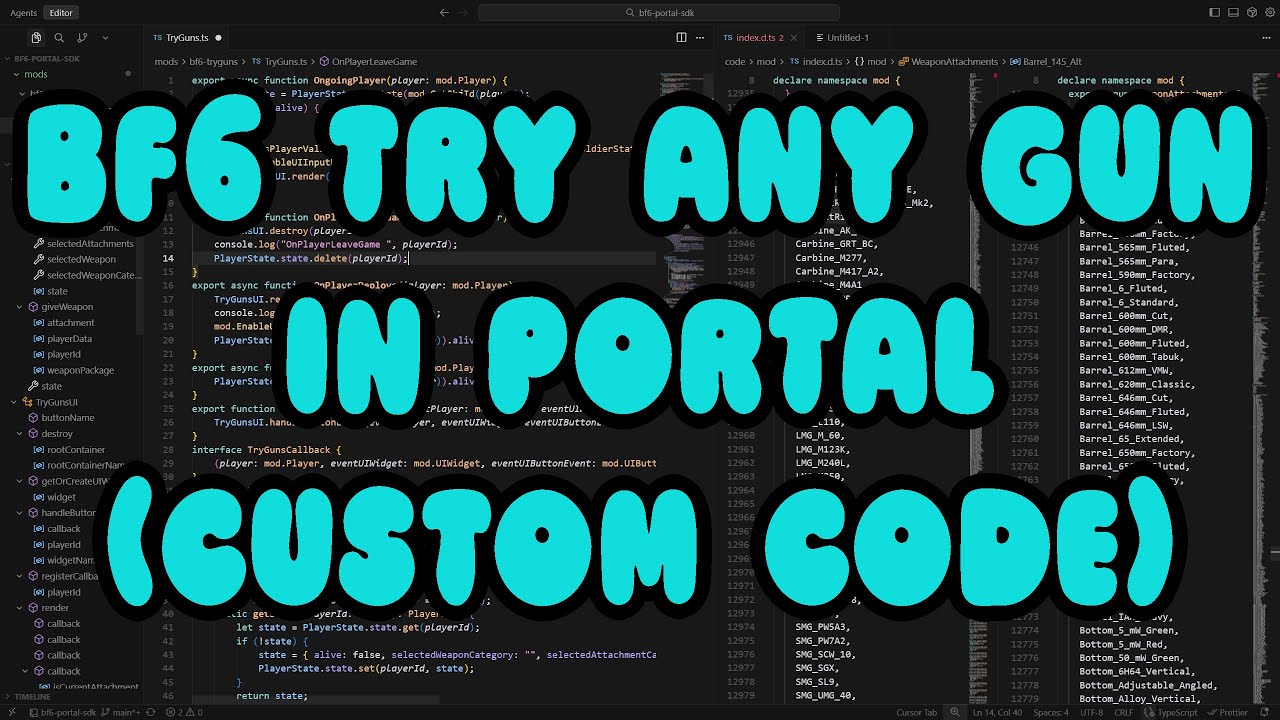Open more actions for rightmost editor group

(1267, 38)
